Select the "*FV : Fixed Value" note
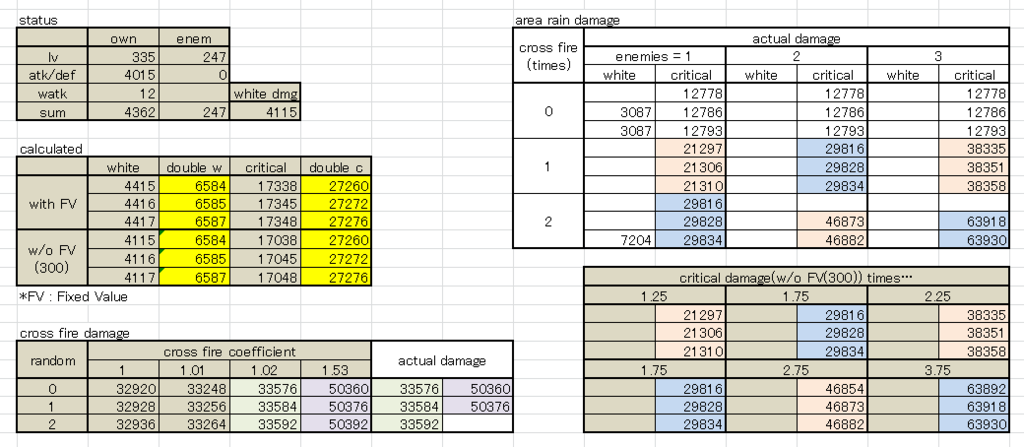Image resolution: width=1024 pixels, height=447 pixels. (73, 296)
